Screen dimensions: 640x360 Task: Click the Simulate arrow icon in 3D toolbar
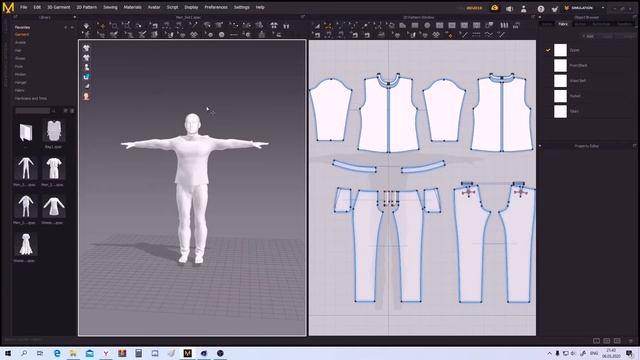point(86,26)
